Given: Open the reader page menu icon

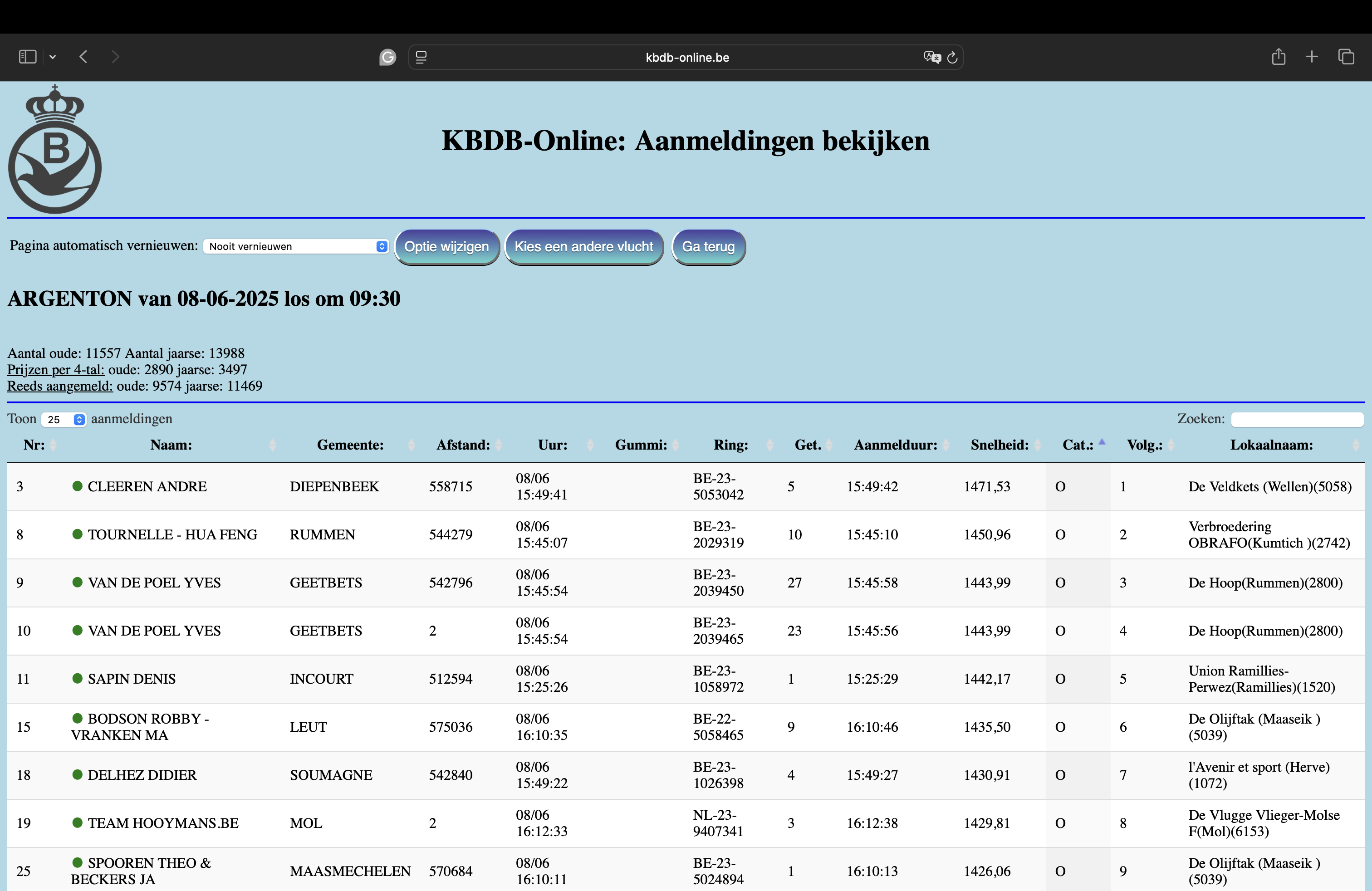Looking at the screenshot, I should [x=421, y=57].
